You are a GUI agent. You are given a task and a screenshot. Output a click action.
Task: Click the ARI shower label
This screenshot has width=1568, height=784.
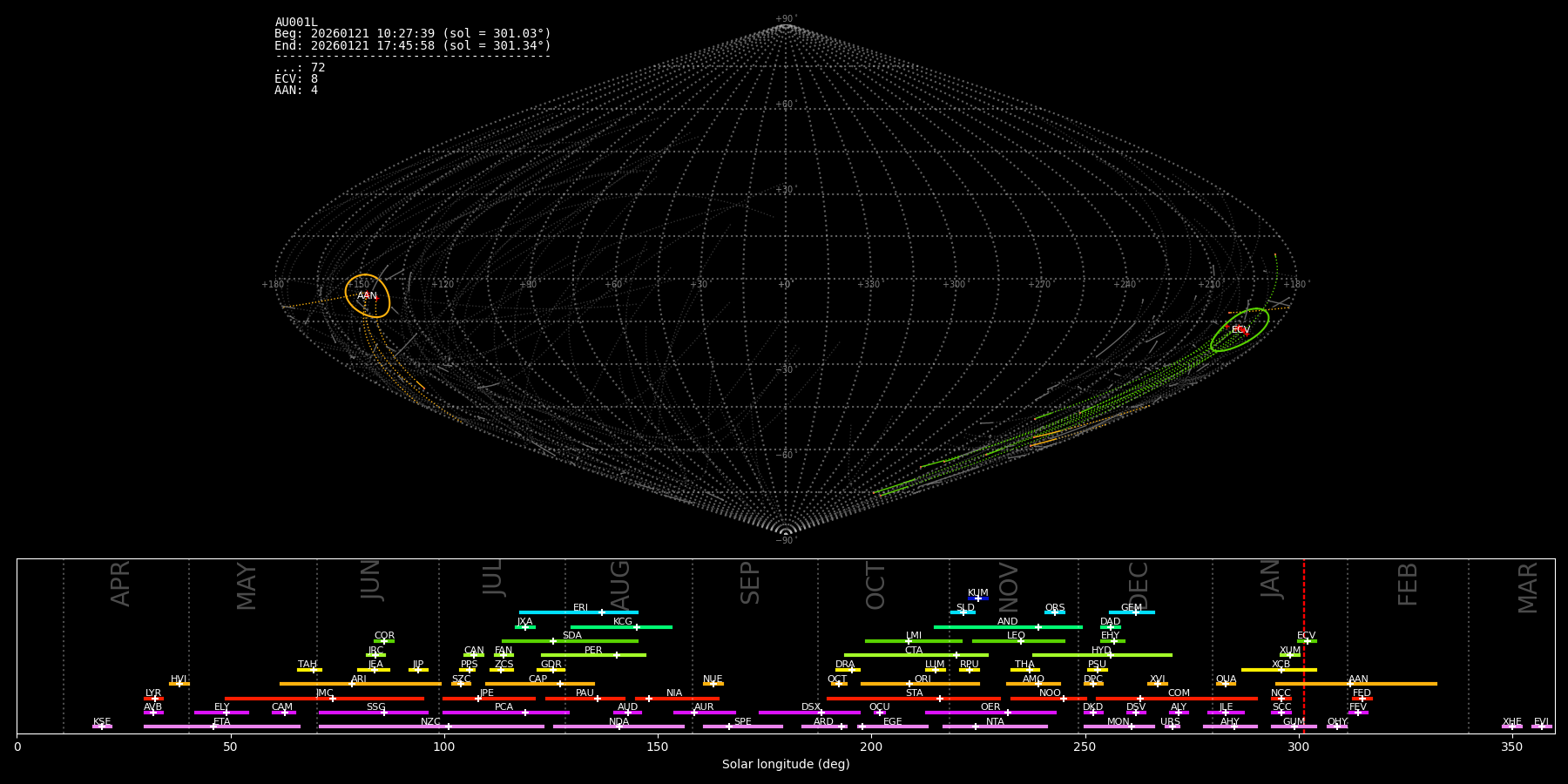click(359, 679)
